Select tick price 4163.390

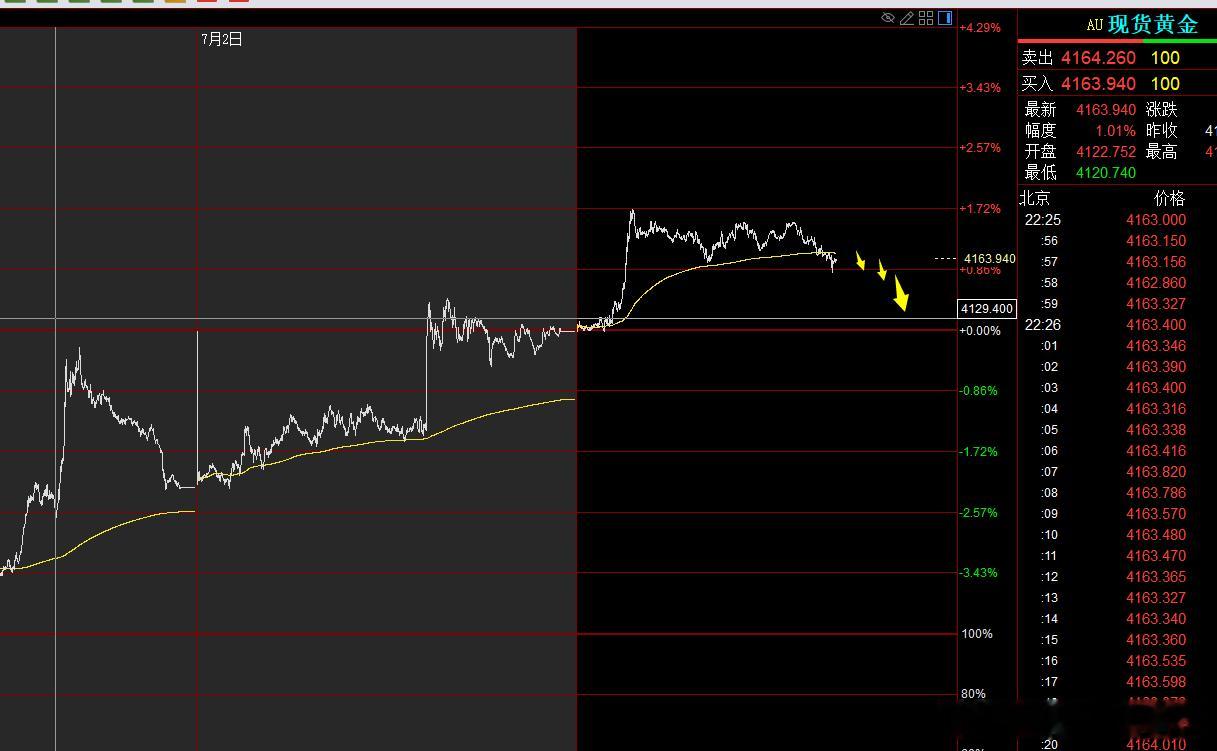tap(1156, 367)
